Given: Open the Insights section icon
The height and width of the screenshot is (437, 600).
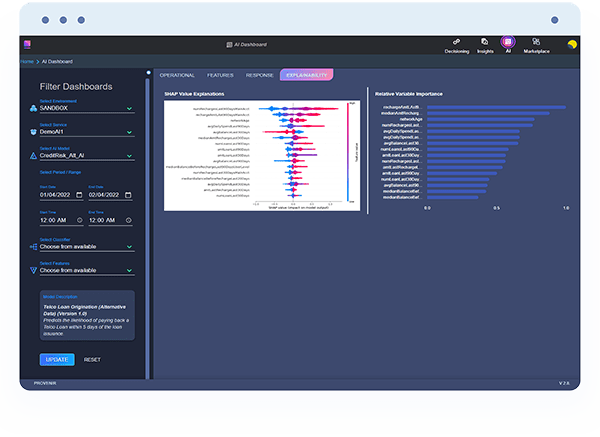Looking at the screenshot, I should click(x=484, y=42).
